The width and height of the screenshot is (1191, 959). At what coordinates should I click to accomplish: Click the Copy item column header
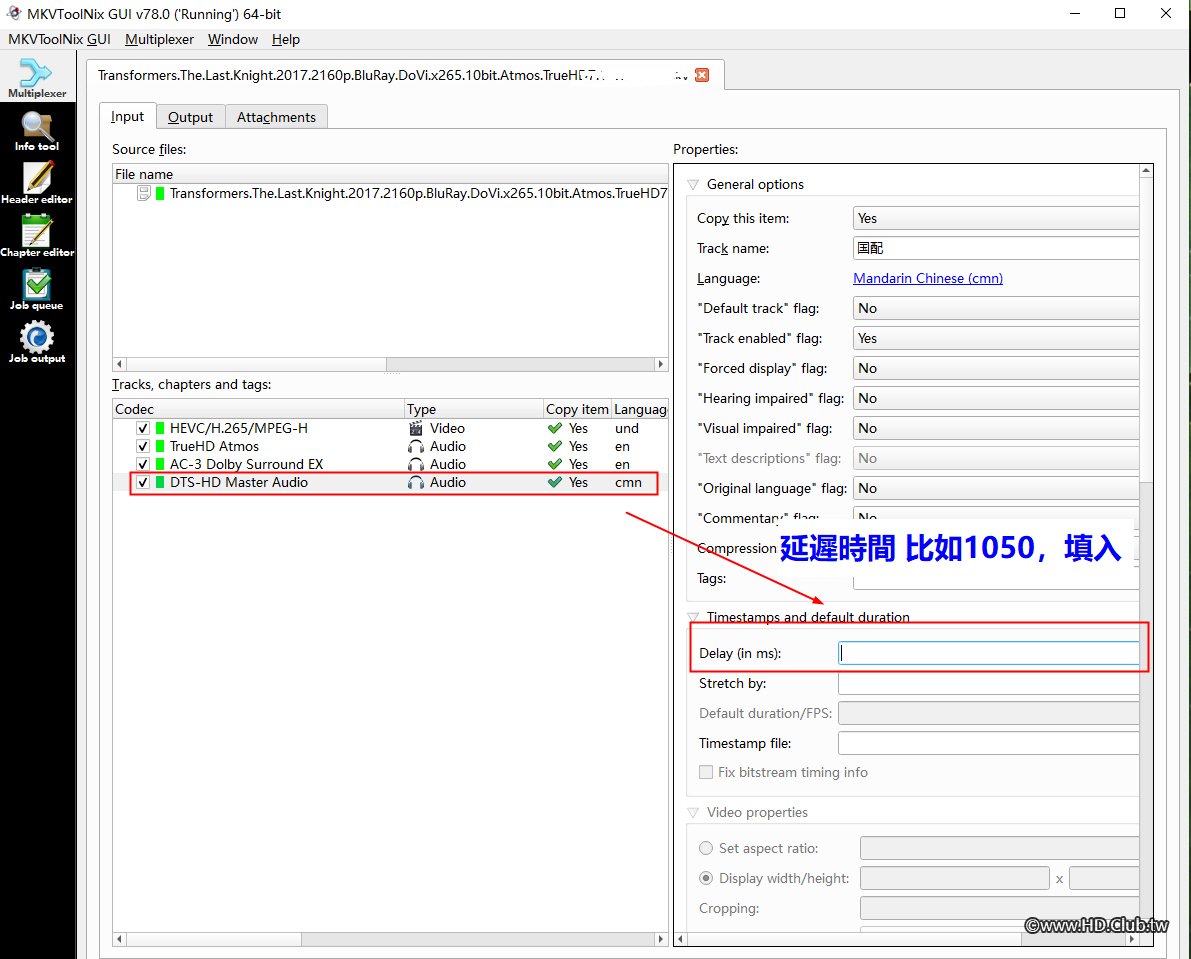pyautogui.click(x=577, y=409)
